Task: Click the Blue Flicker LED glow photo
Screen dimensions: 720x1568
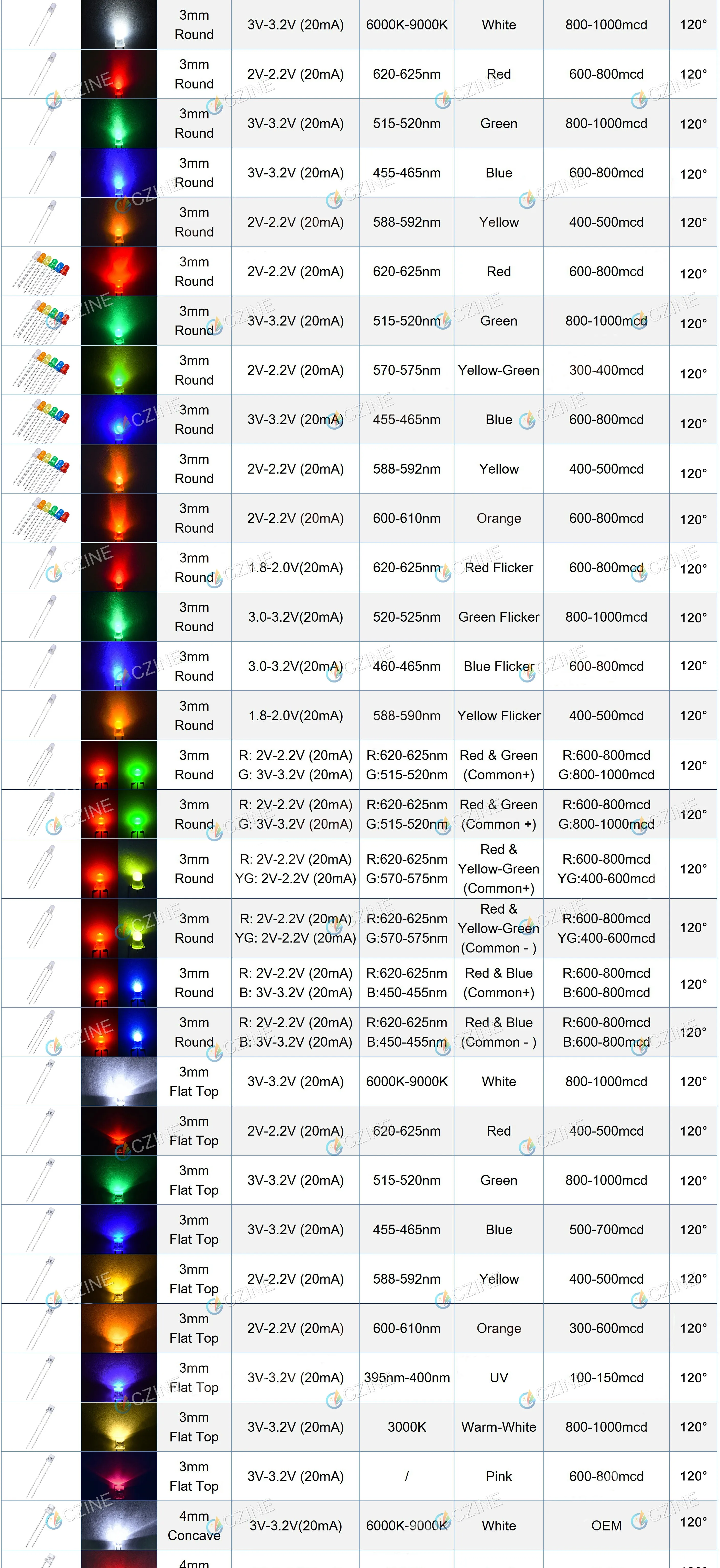Action: [x=119, y=666]
